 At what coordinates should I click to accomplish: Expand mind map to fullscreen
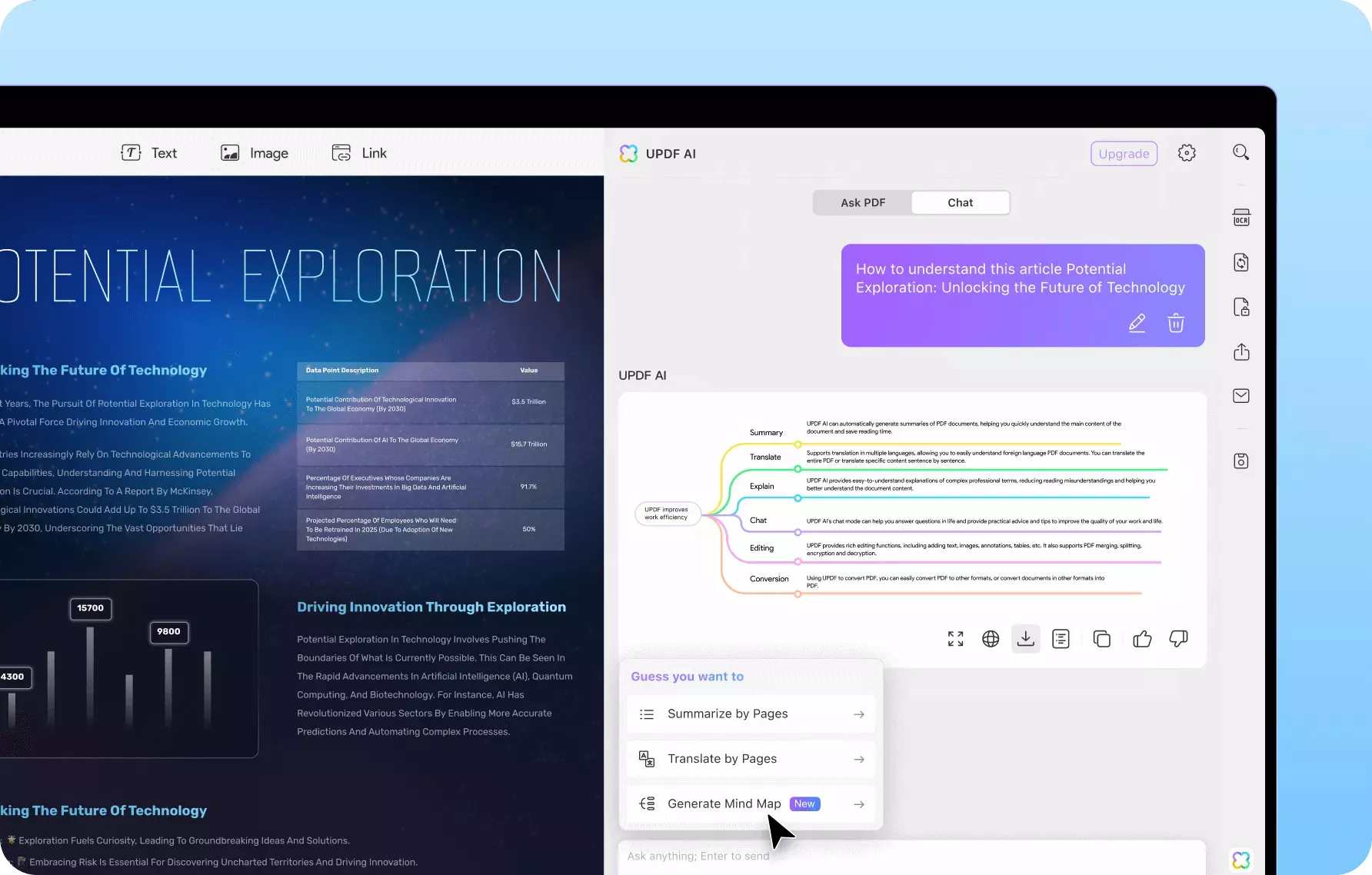955,639
